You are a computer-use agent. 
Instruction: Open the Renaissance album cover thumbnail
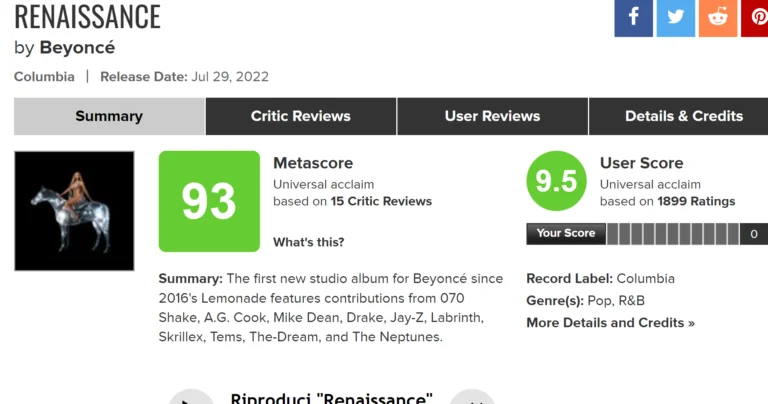point(74,211)
